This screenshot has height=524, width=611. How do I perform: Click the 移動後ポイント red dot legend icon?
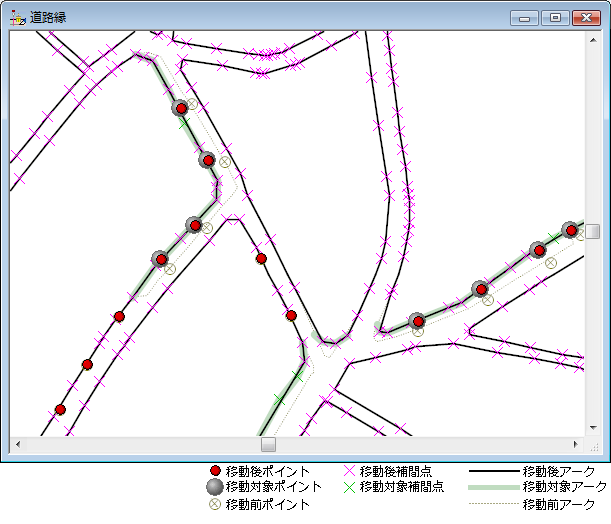pyautogui.click(x=215, y=471)
